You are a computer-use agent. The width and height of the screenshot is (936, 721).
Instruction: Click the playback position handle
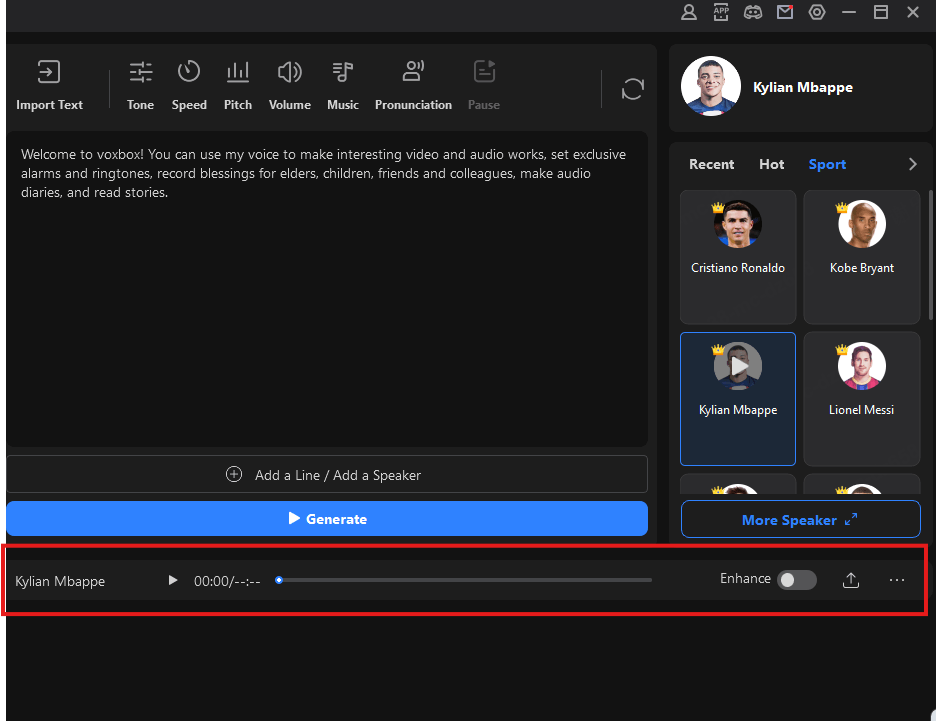(279, 580)
